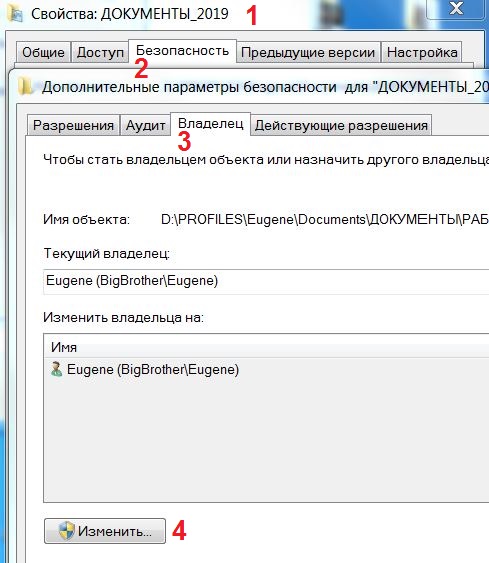
Task: Select the Владелец tab
Action: point(210,124)
